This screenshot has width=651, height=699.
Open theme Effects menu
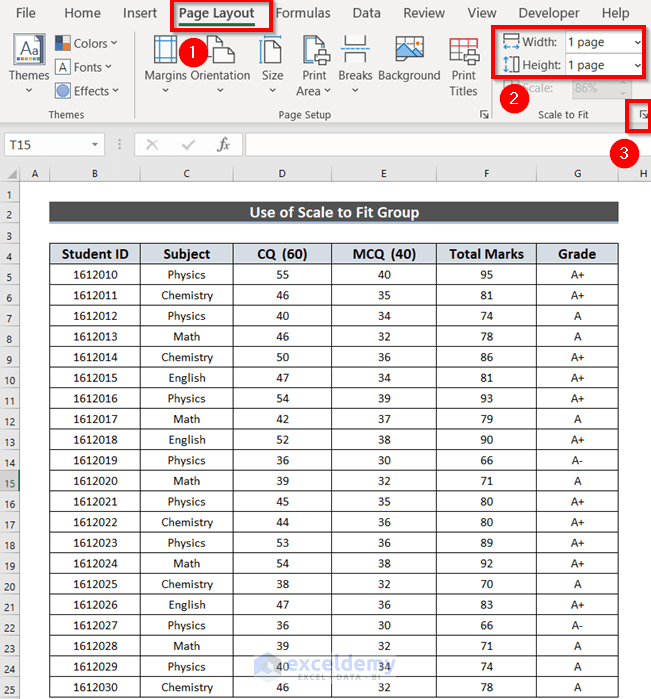click(x=87, y=91)
